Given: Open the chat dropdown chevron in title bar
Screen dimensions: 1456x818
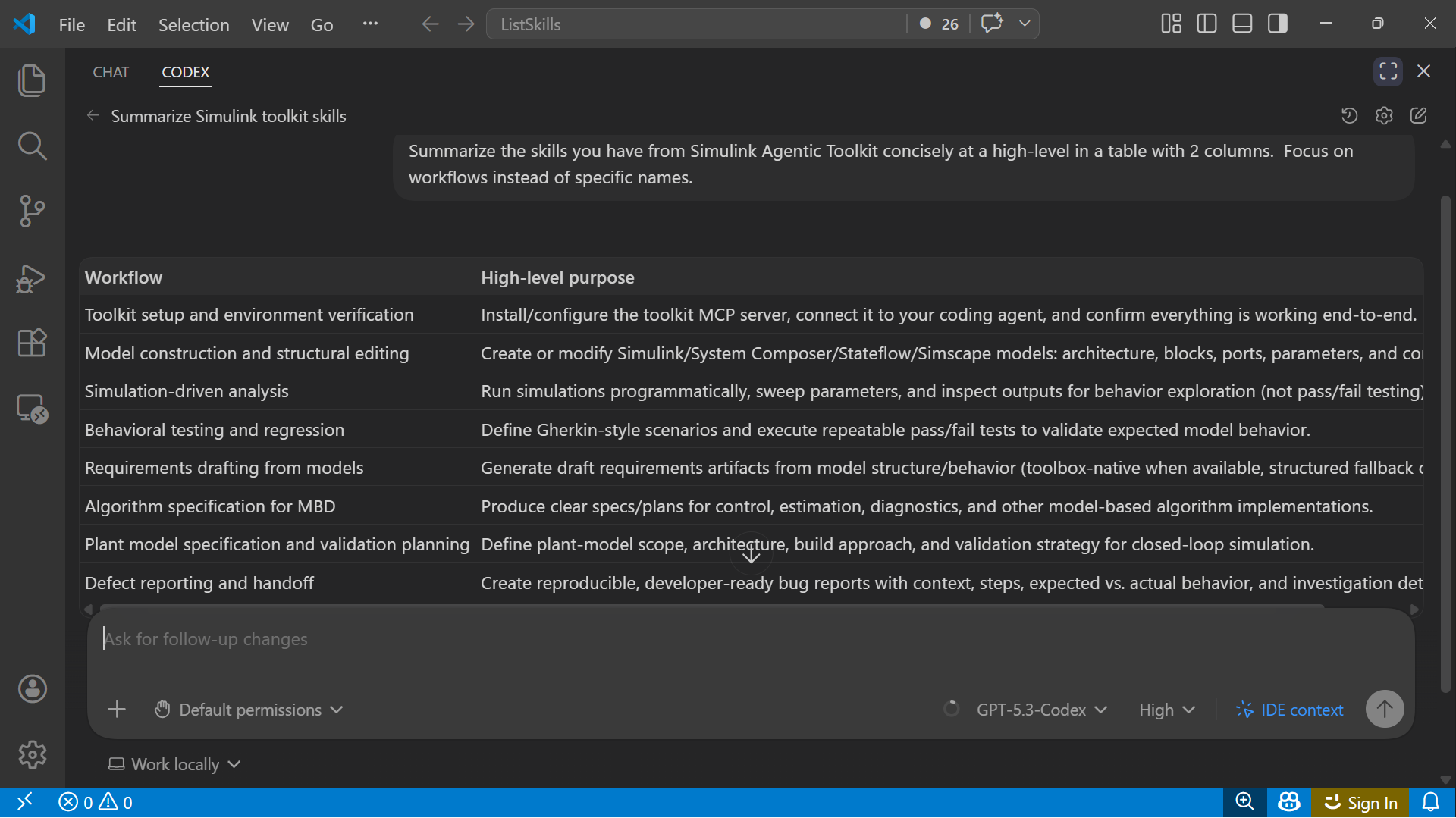Looking at the screenshot, I should click(x=1025, y=24).
